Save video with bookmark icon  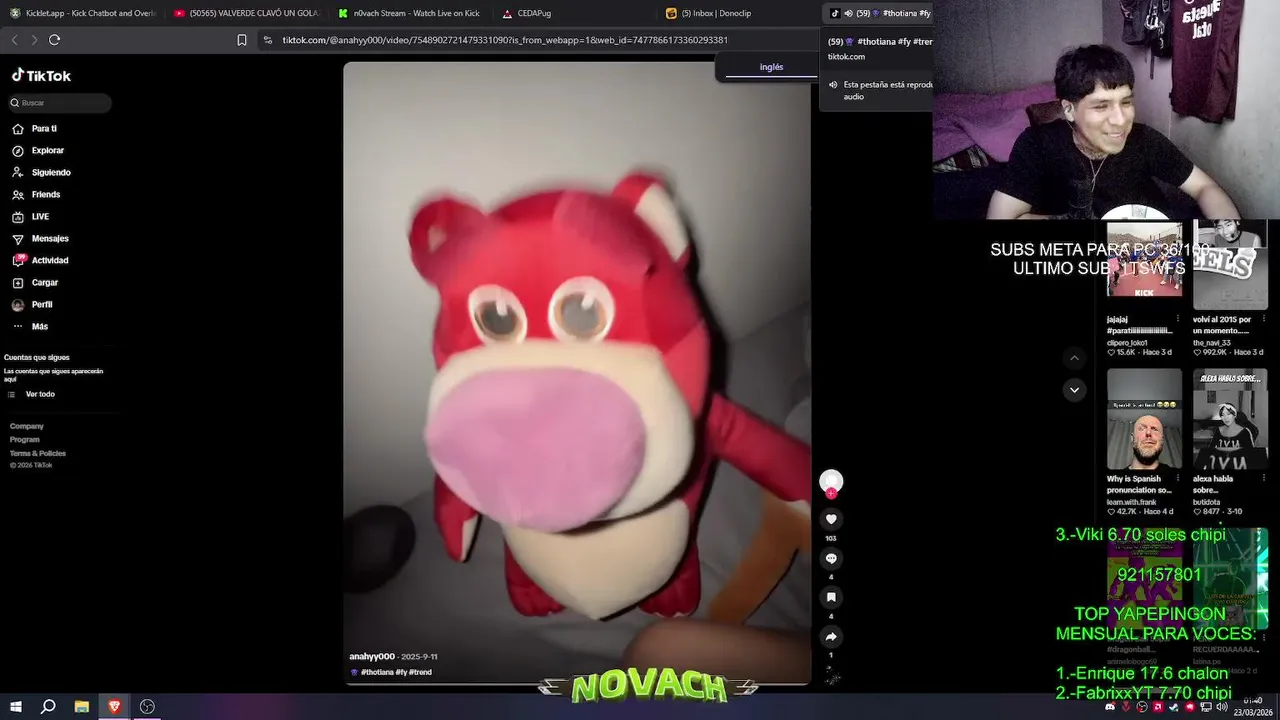831,597
